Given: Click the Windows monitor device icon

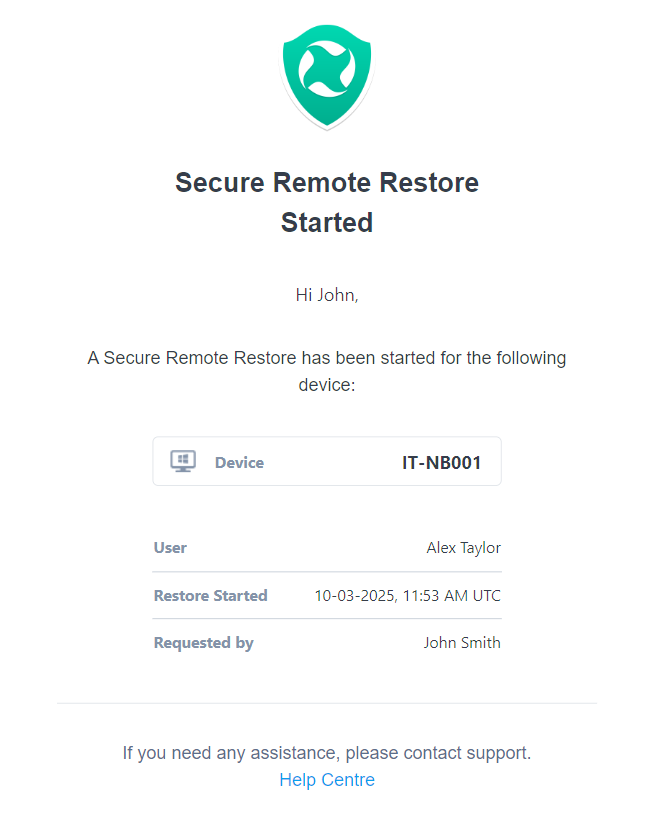Looking at the screenshot, I should tap(183, 462).
